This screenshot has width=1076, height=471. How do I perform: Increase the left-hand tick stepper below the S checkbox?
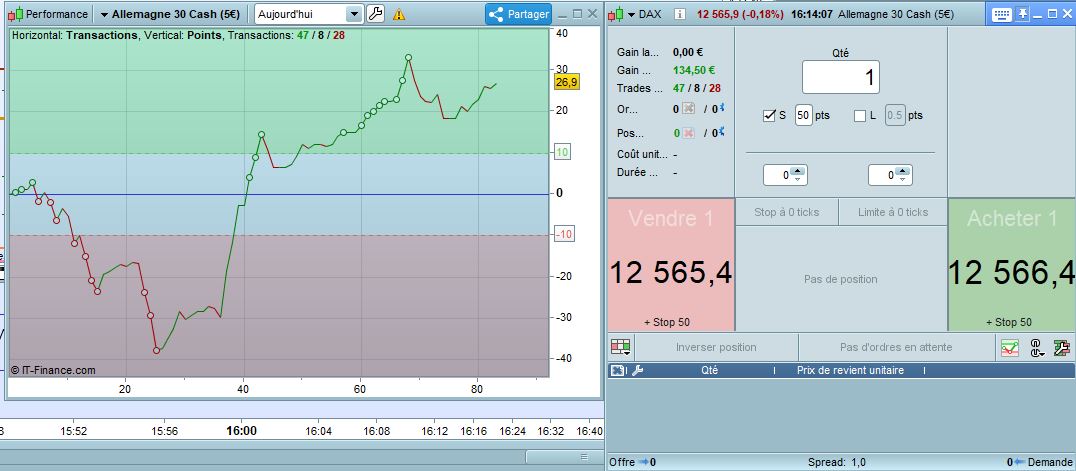(x=798, y=171)
